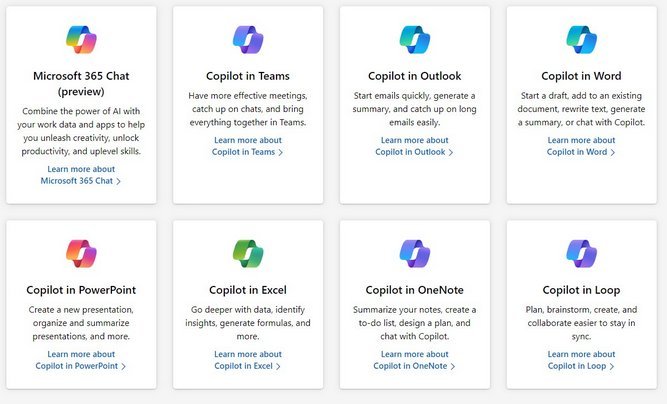
Task: Click the Copilot in Teams logo icon
Action: (x=248, y=39)
